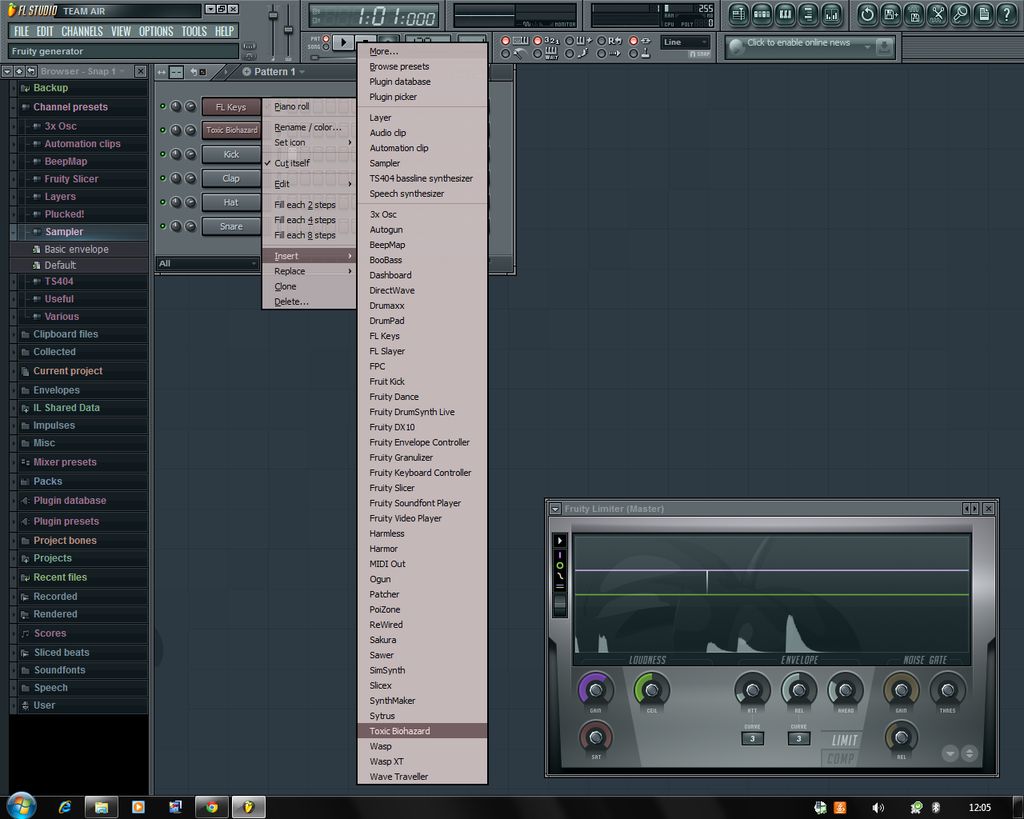Open the Help question mark icon
1024x819 pixels.
pyautogui.click(x=1007, y=15)
